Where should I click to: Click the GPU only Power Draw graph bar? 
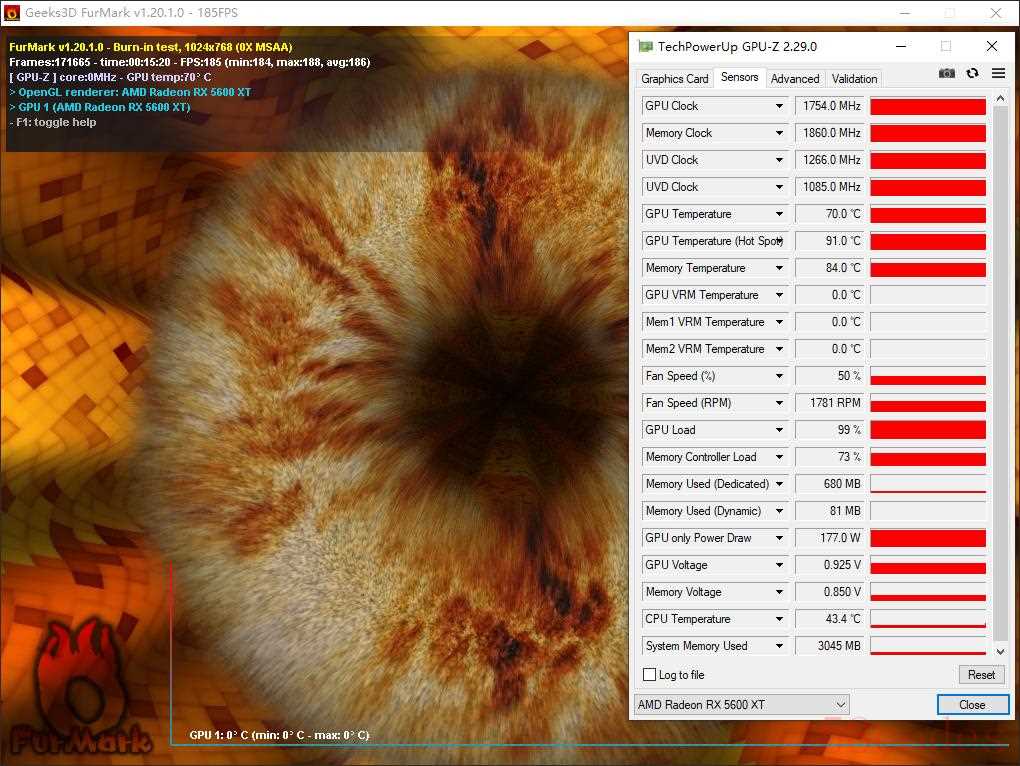point(928,538)
